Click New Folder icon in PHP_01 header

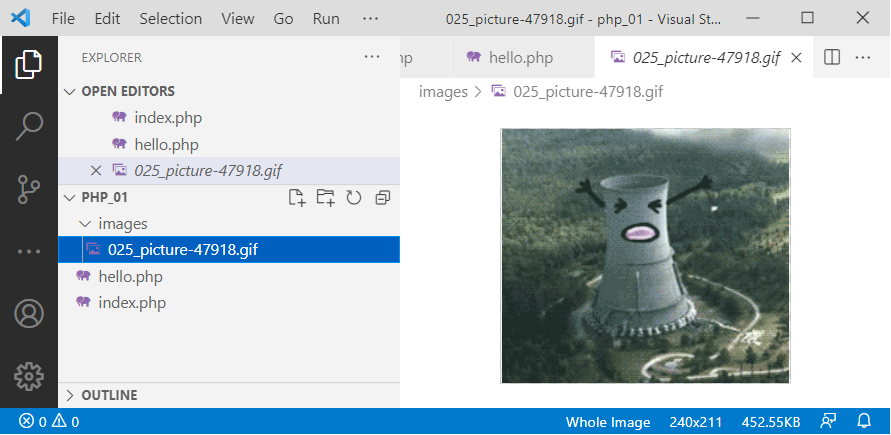click(x=325, y=198)
